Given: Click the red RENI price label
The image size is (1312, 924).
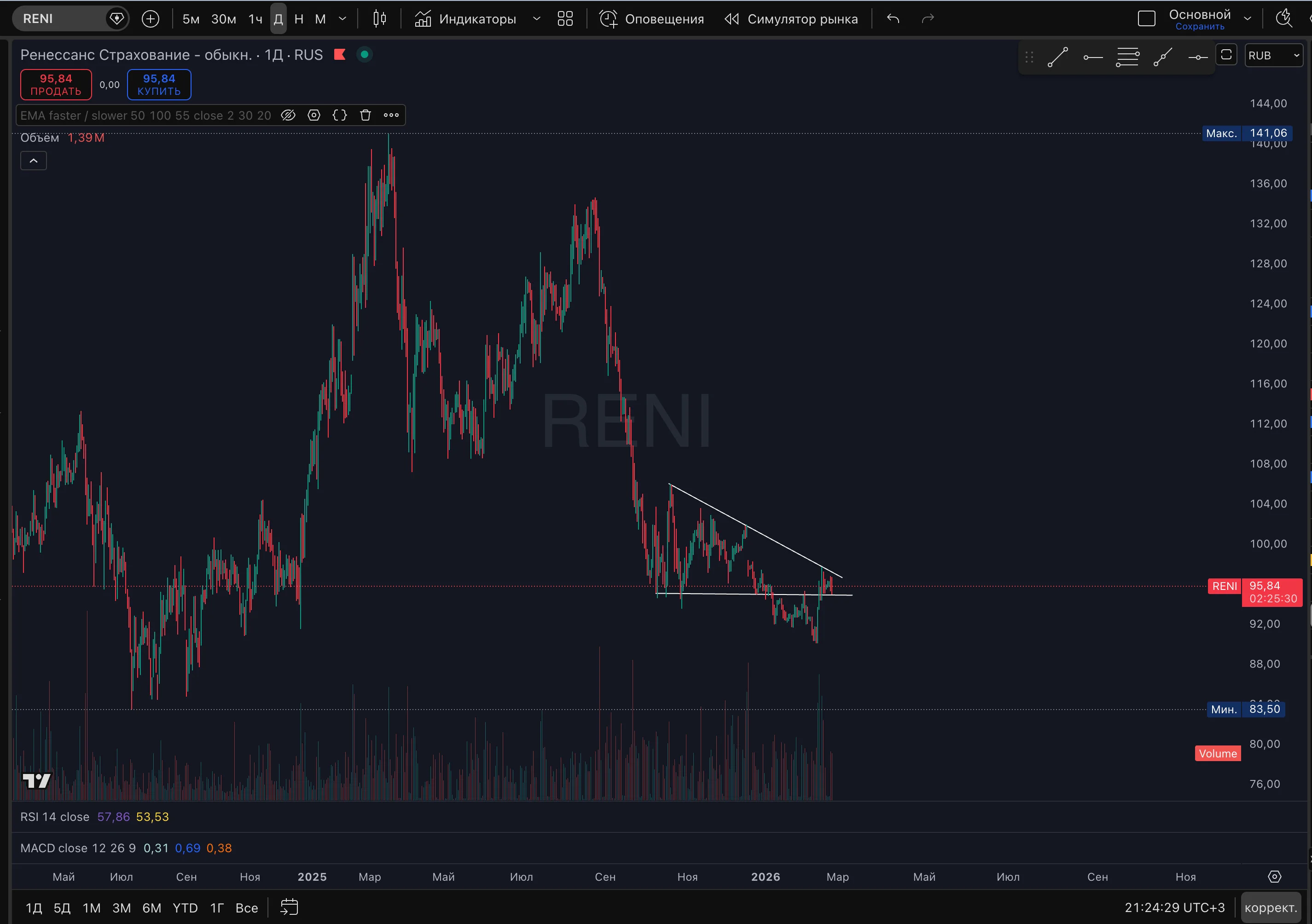Looking at the screenshot, I should 1224,586.
